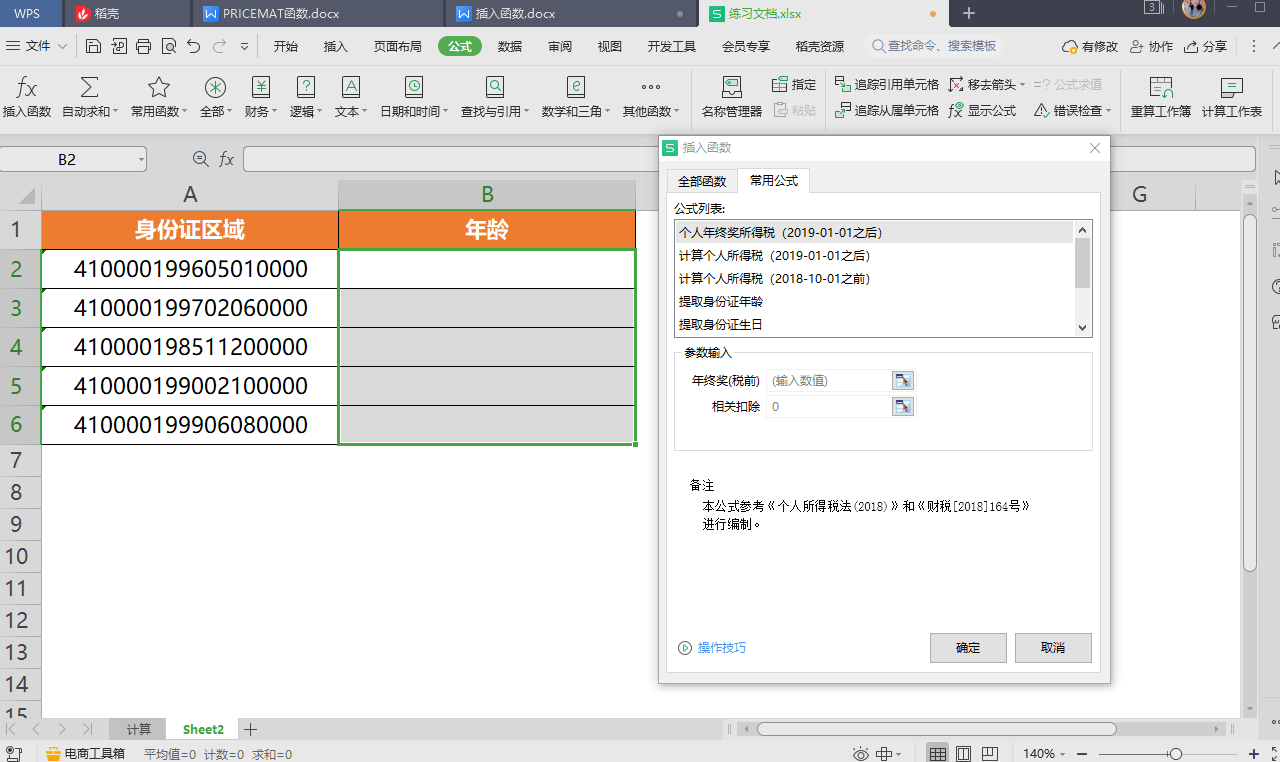Open the Logical (逻辑) functions icon
This screenshot has height=762, width=1280.
[306, 87]
